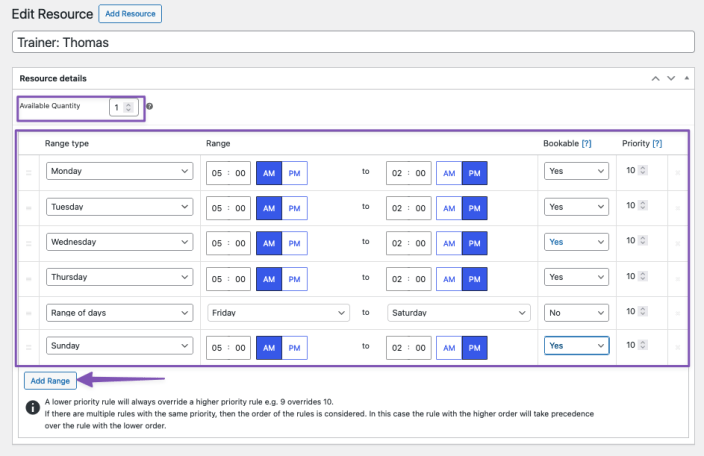Remove the Thursday range row
Image resolution: width=704 pixels, height=456 pixels.
tap(678, 279)
